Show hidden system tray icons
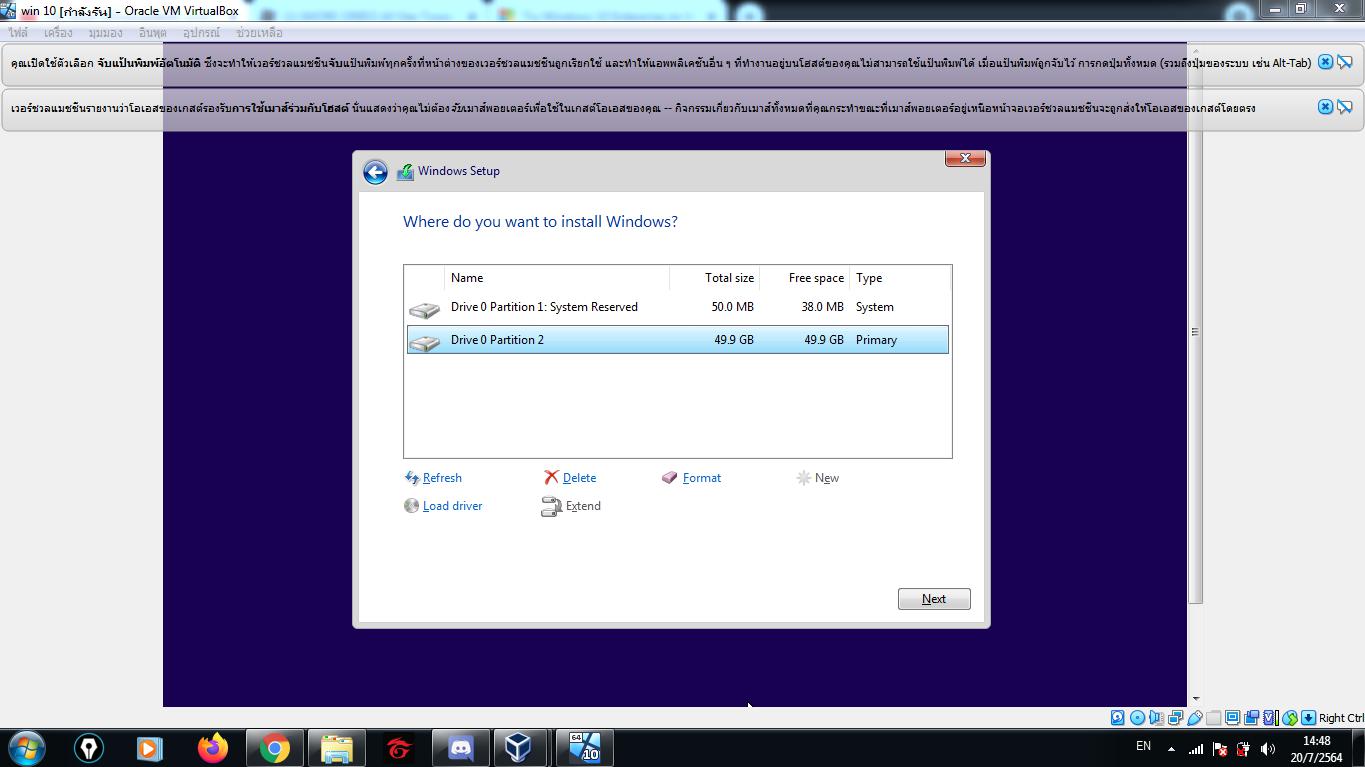 pos(1171,749)
